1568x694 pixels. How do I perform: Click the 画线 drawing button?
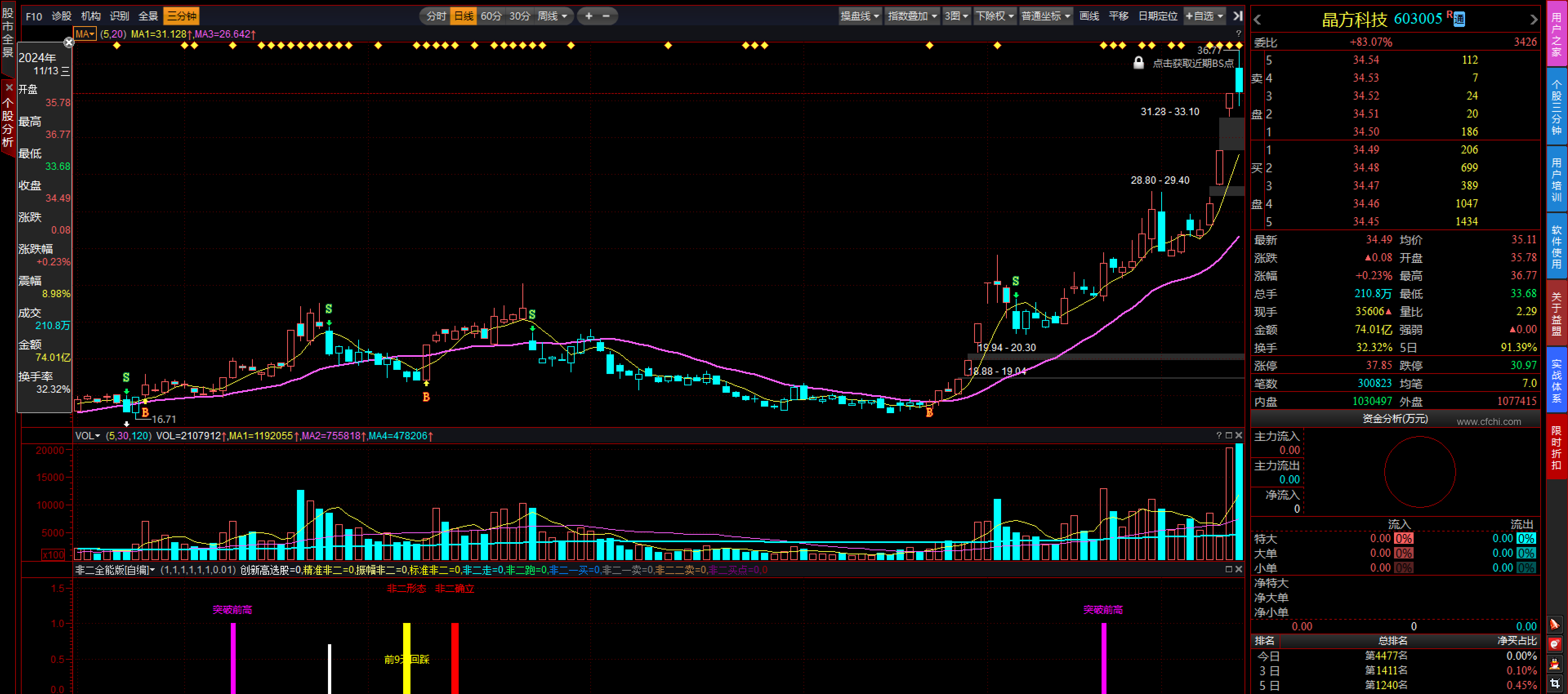[x=1089, y=16]
